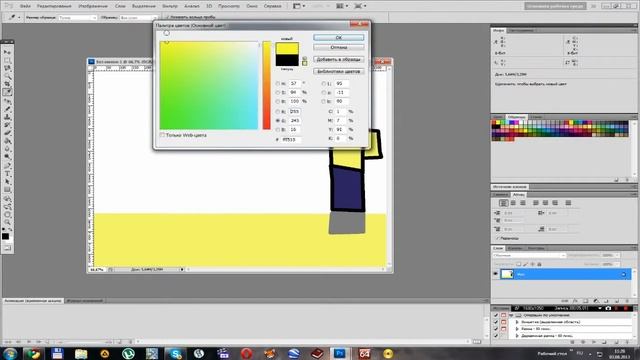640x360 pixels.
Task: Expand the 'Деревянная рамка' action entry
Action: tap(517, 336)
